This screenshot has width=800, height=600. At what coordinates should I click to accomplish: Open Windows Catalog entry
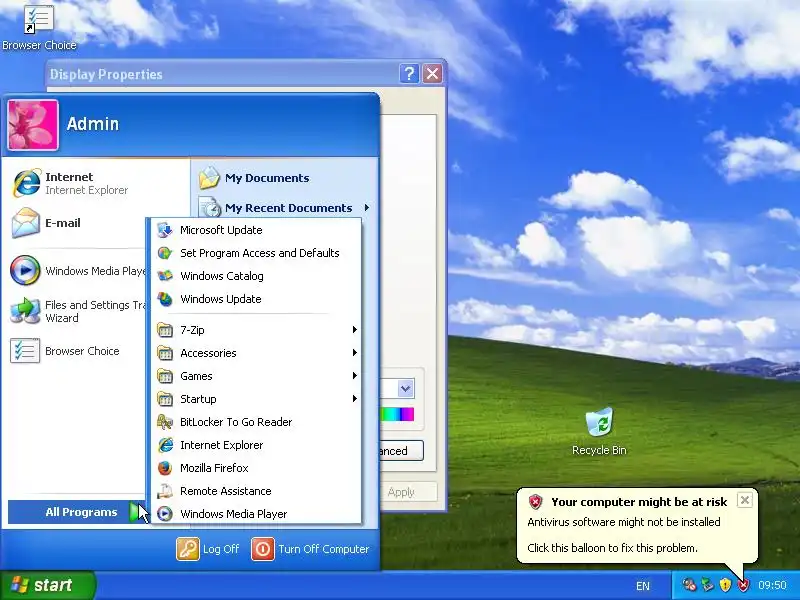pos(257,276)
